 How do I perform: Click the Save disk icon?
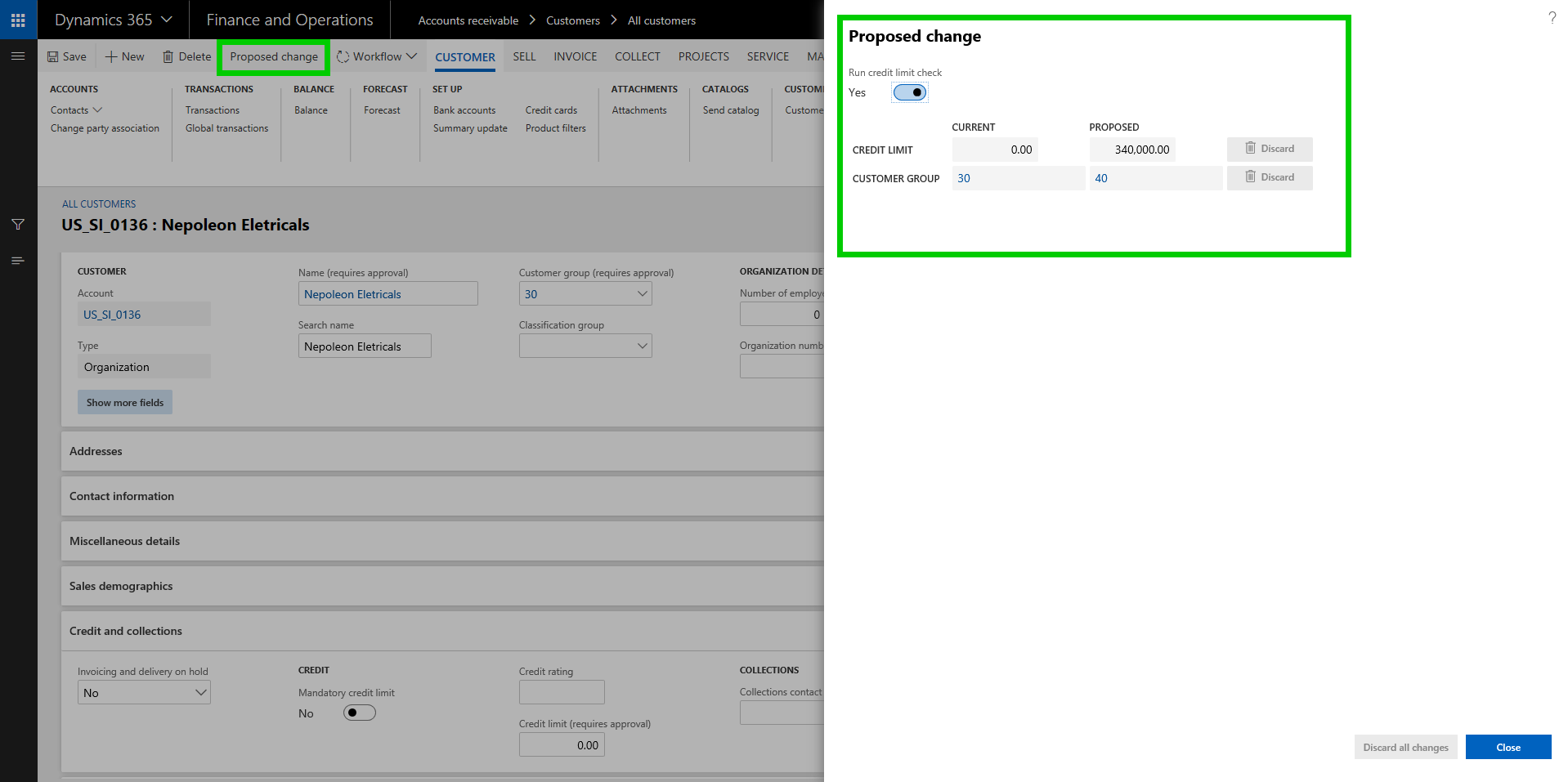[53, 56]
